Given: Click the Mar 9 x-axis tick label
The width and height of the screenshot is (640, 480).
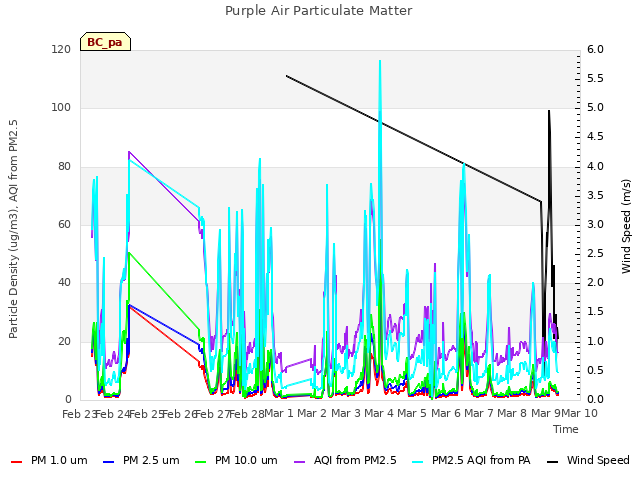Looking at the screenshot, I should (x=545, y=413).
